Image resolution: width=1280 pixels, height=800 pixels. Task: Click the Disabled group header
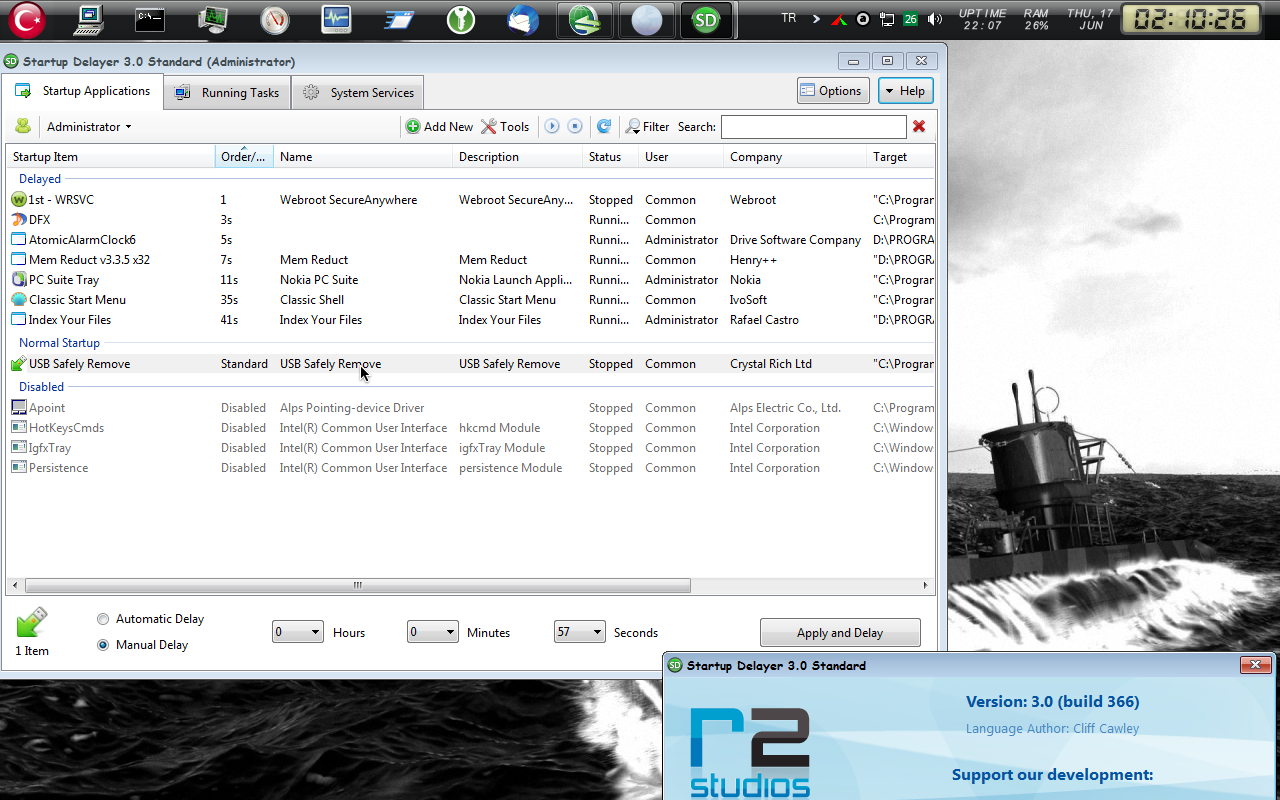tap(42, 387)
